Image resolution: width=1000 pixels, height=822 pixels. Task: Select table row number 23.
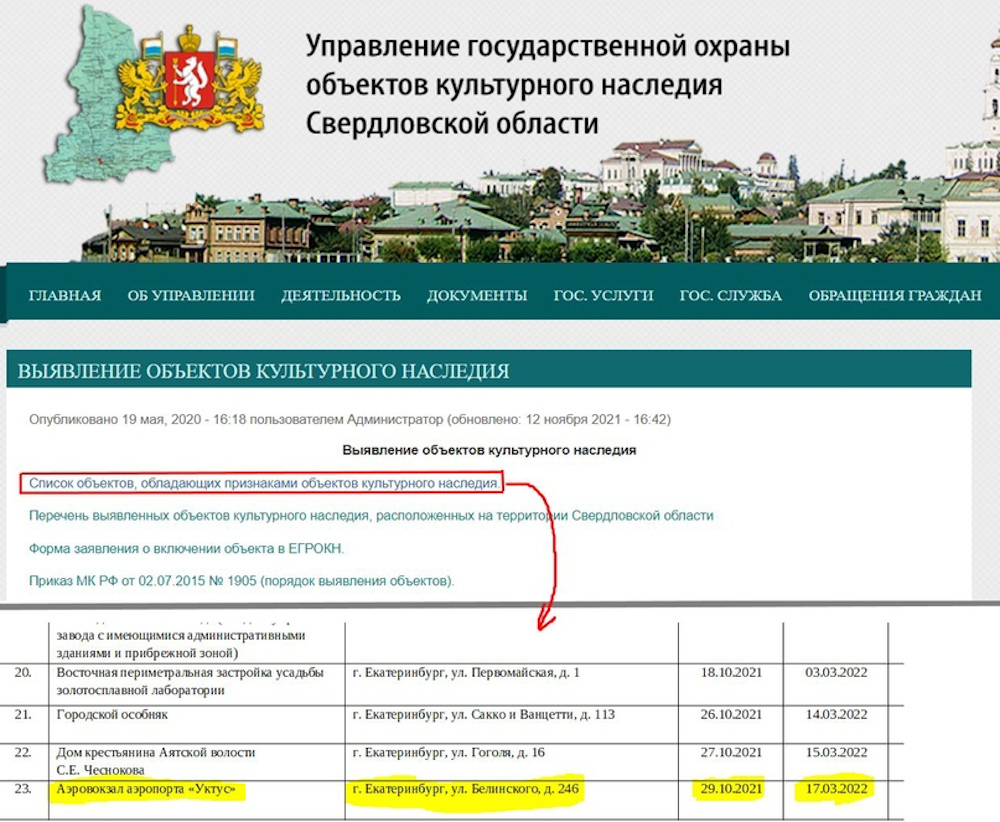(x=23, y=789)
